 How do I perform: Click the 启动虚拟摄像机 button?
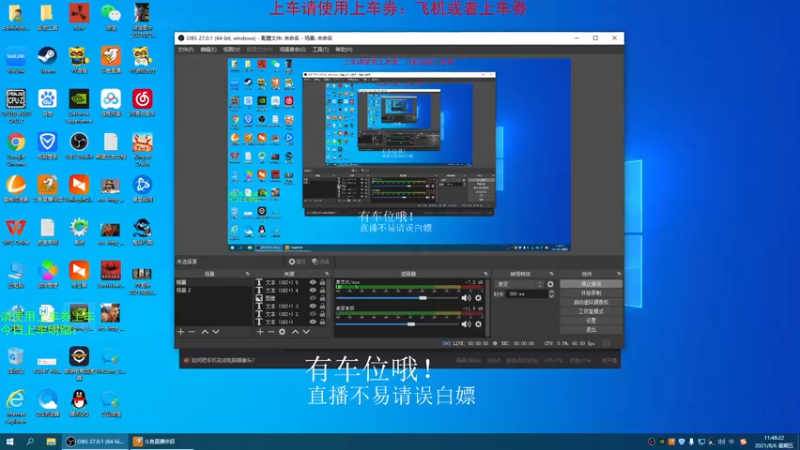pyautogui.click(x=591, y=302)
